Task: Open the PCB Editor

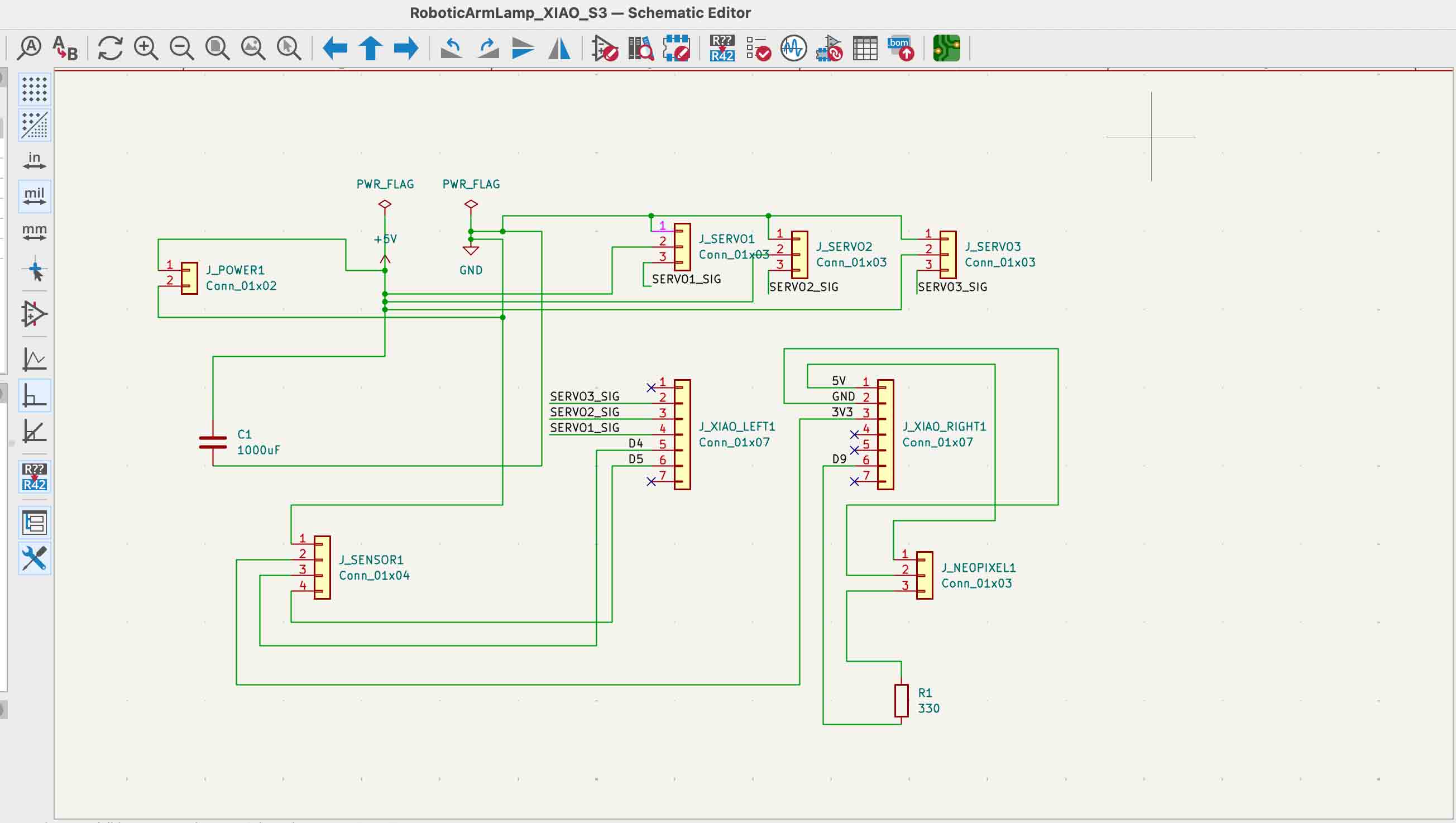Action: click(x=946, y=49)
